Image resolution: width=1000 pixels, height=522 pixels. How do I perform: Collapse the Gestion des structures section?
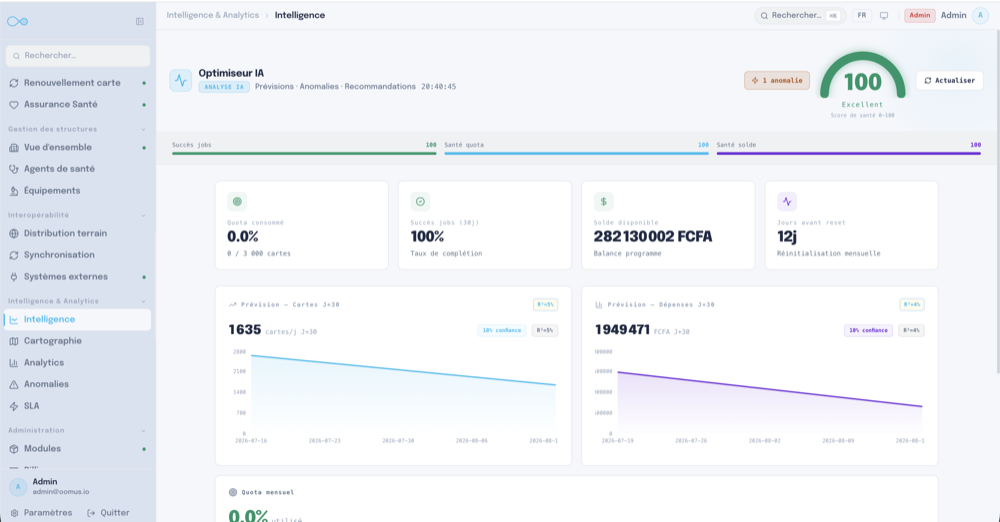(x=143, y=130)
